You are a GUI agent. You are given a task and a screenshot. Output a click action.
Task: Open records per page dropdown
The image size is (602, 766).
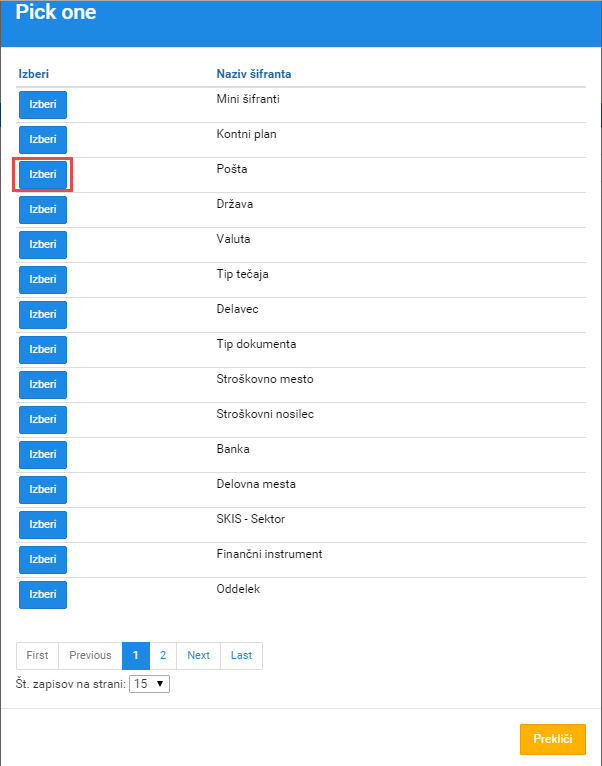pyautogui.click(x=150, y=684)
